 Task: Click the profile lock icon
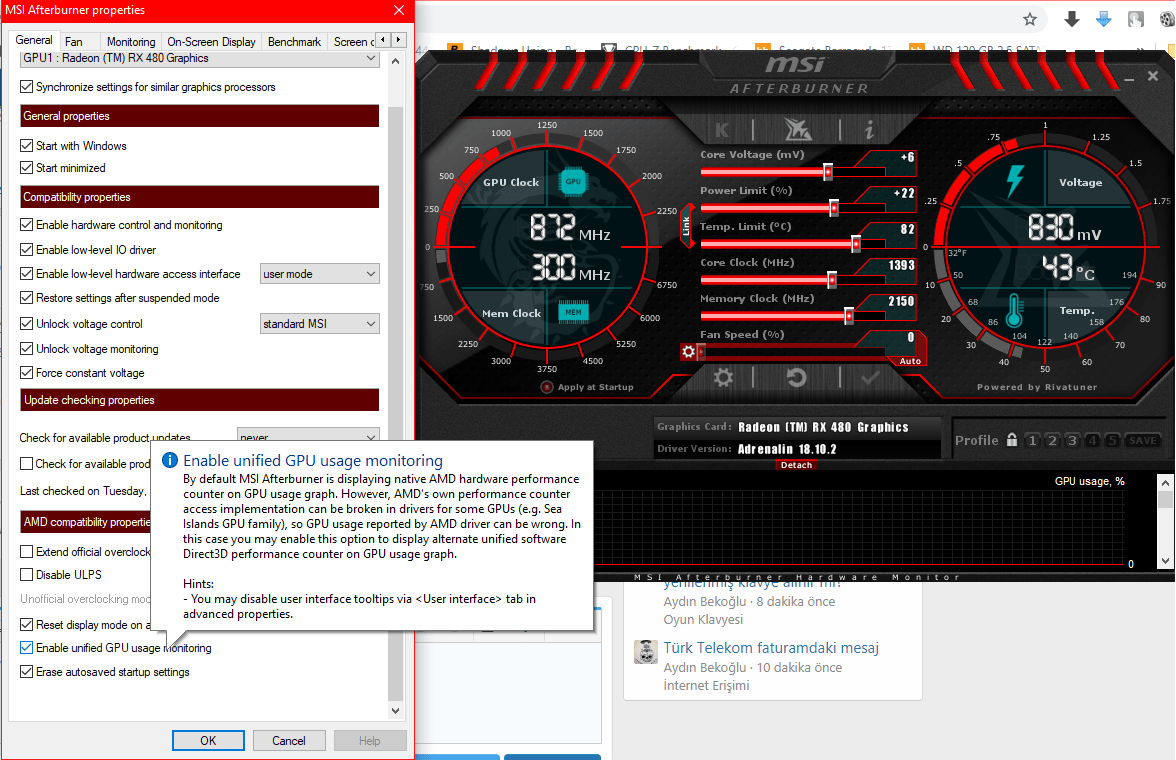coord(1012,440)
